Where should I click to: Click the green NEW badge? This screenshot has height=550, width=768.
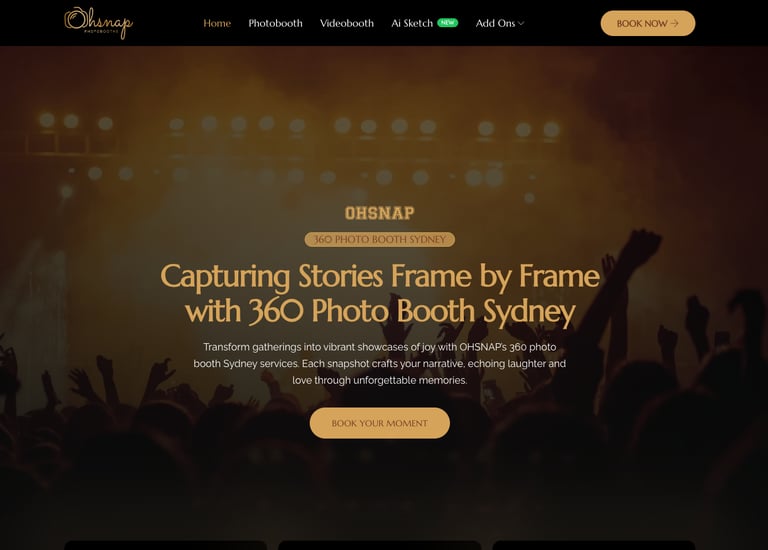(x=447, y=23)
